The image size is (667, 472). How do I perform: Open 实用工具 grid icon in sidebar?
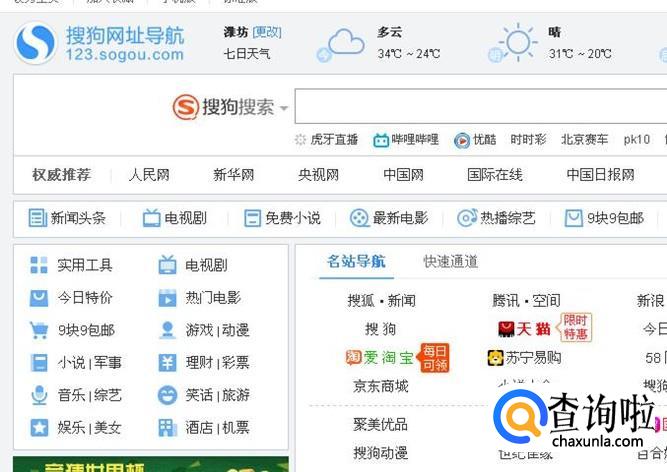click(x=39, y=265)
